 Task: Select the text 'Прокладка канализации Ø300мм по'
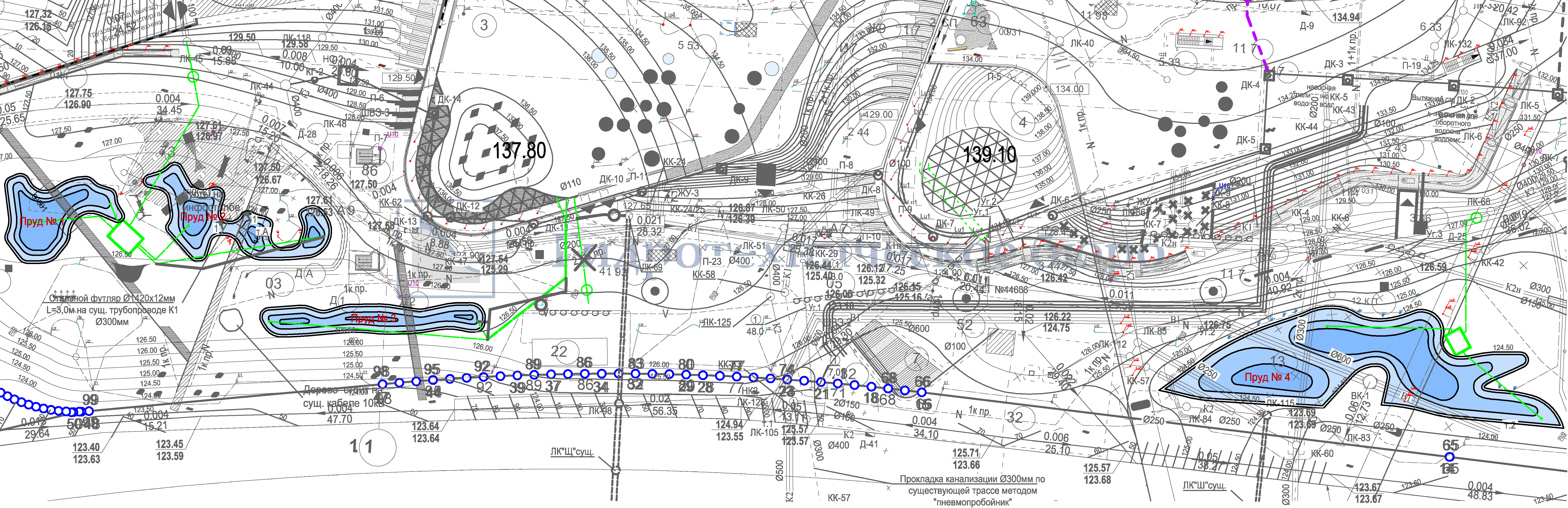click(972, 479)
